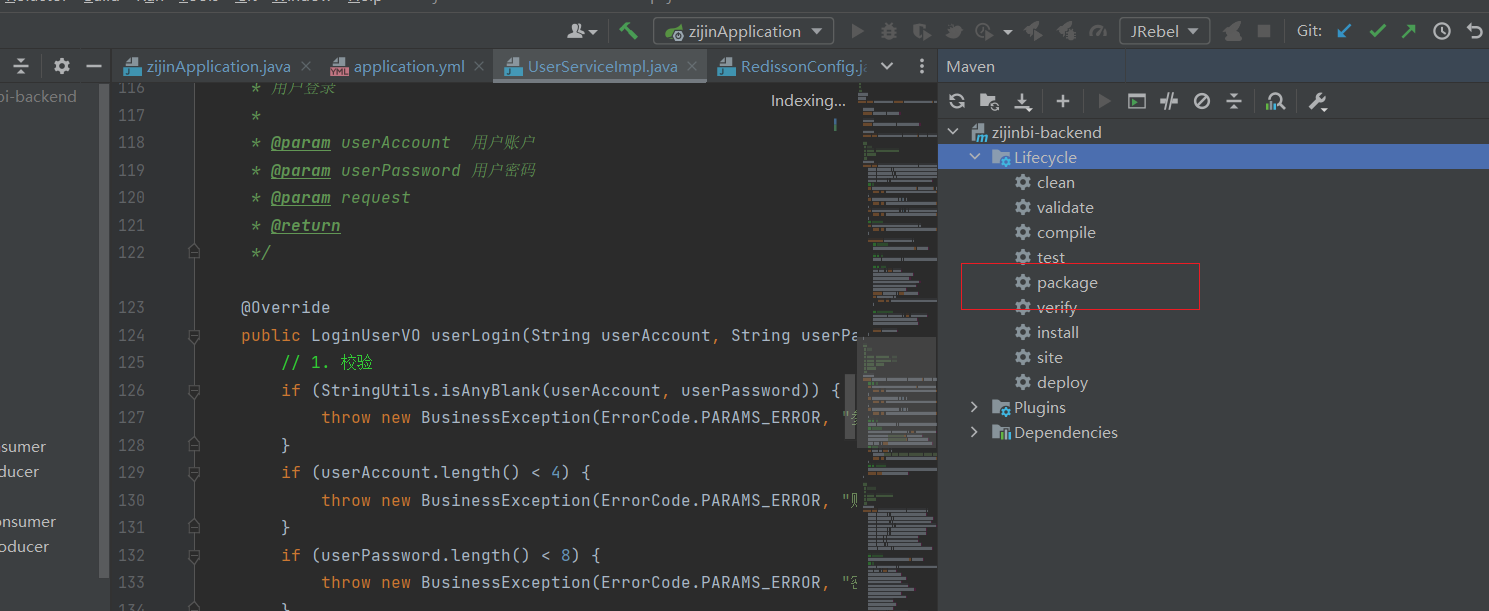1489x611 pixels.
Task: Collapse the Lifecycle node
Action: [975, 157]
